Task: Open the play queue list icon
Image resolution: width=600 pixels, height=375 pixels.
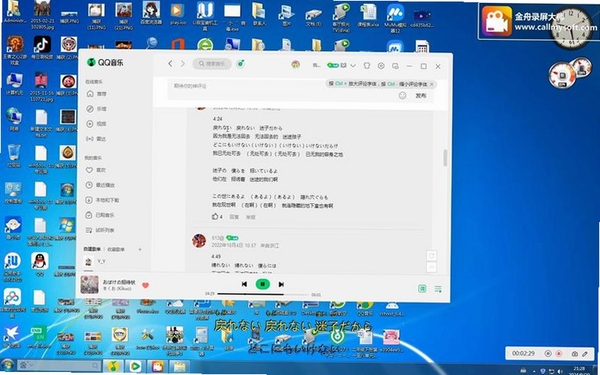Action: point(438,289)
